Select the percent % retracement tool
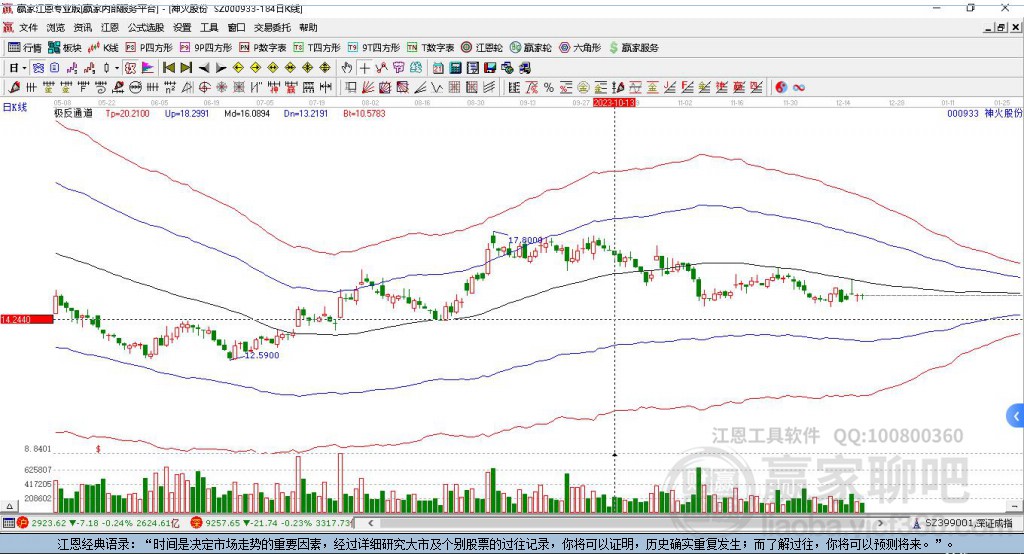1024x554 pixels. pos(549,88)
